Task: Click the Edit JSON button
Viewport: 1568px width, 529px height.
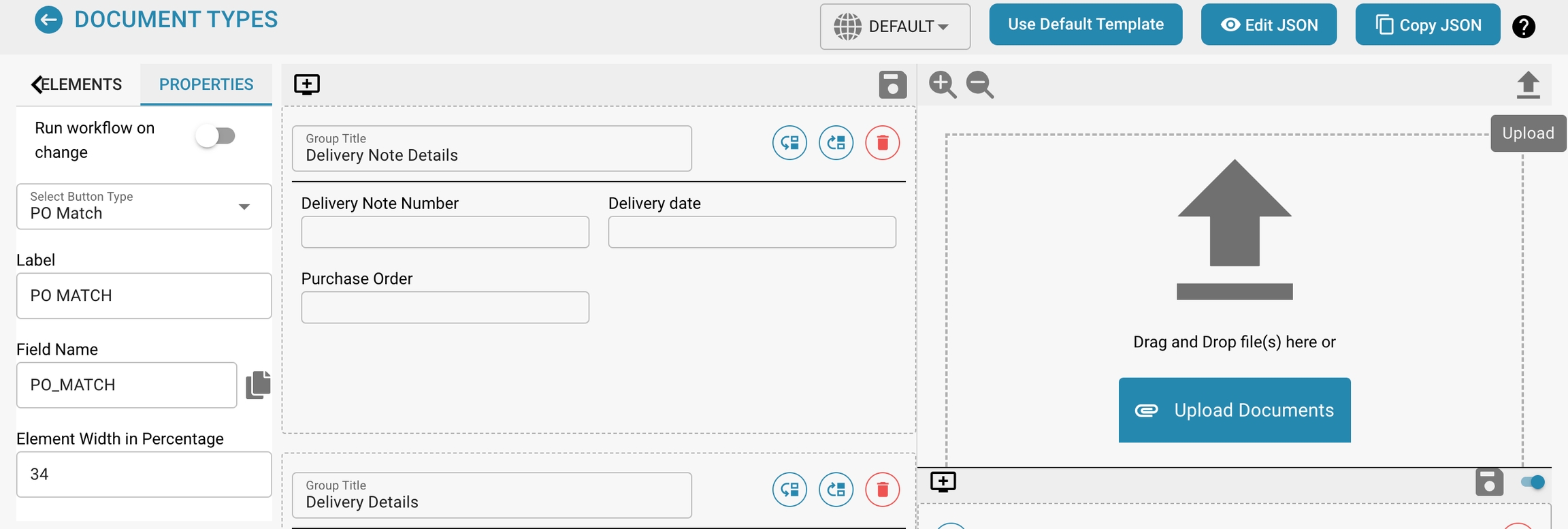Action: click(x=1269, y=25)
